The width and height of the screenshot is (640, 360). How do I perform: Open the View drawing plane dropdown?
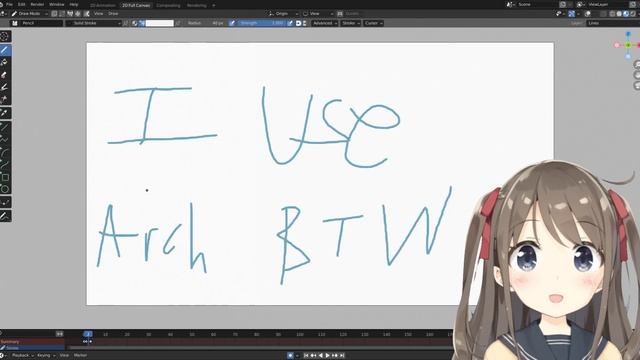(x=318, y=14)
